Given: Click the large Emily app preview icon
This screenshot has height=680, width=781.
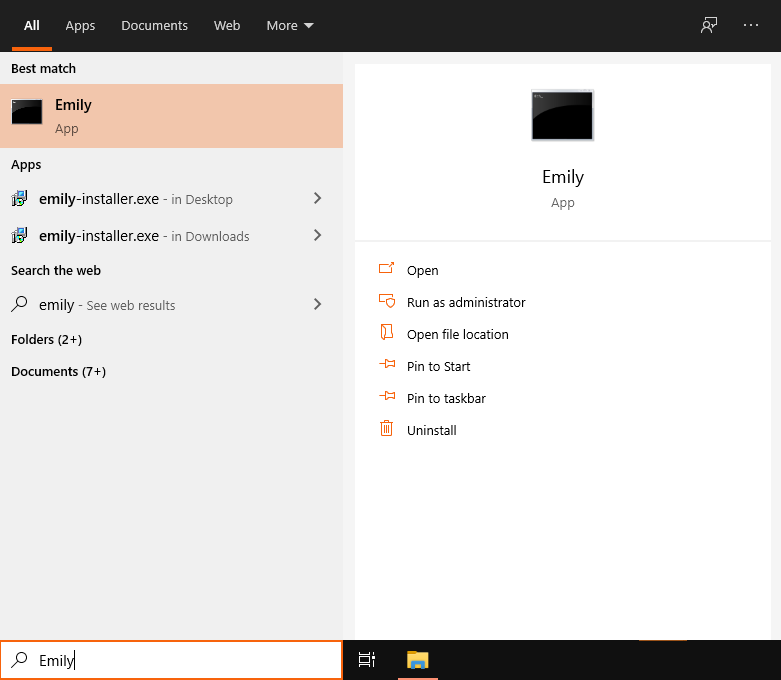Looking at the screenshot, I should (562, 115).
